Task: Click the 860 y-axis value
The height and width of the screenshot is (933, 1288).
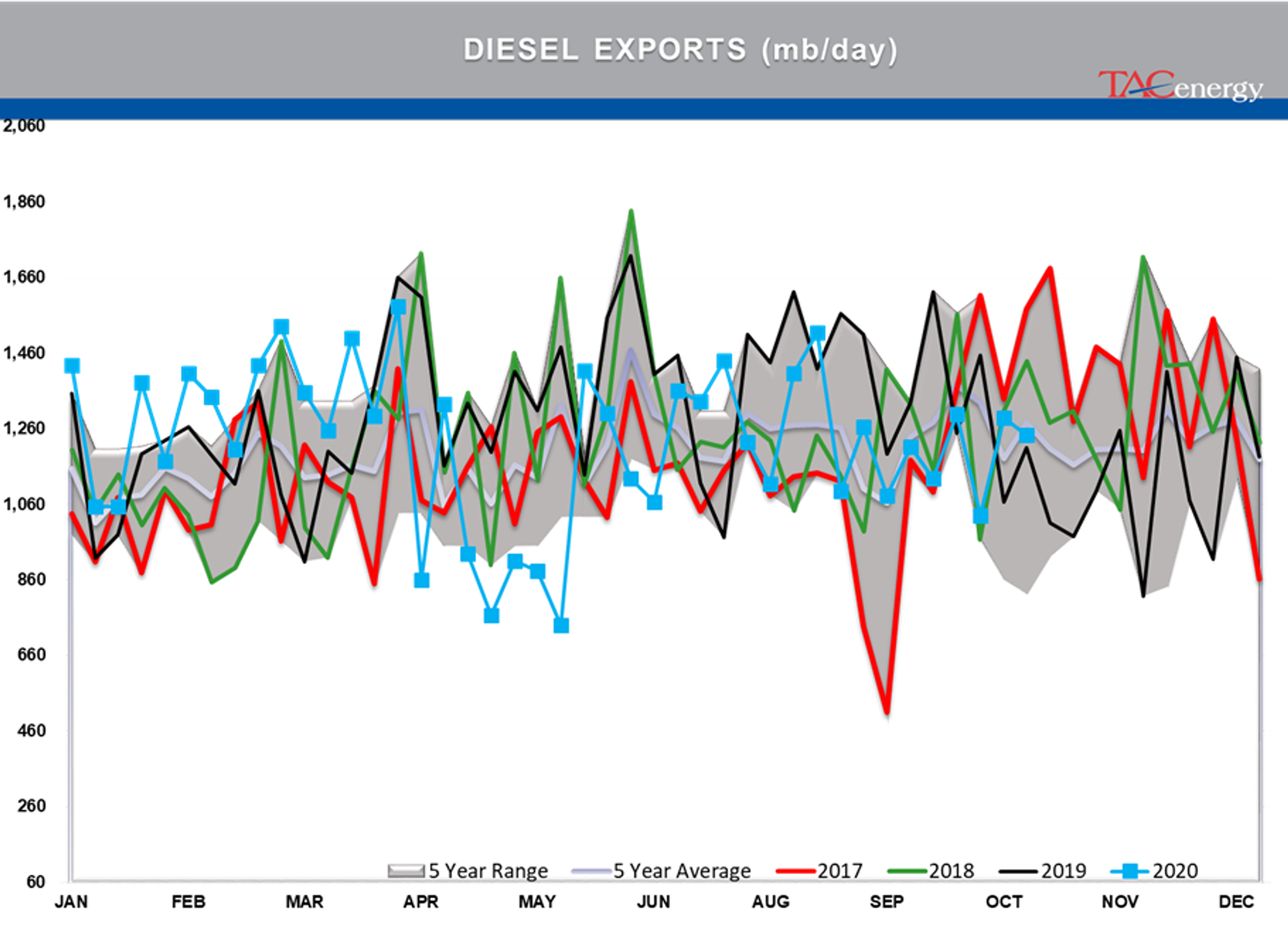Action: [31, 579]
